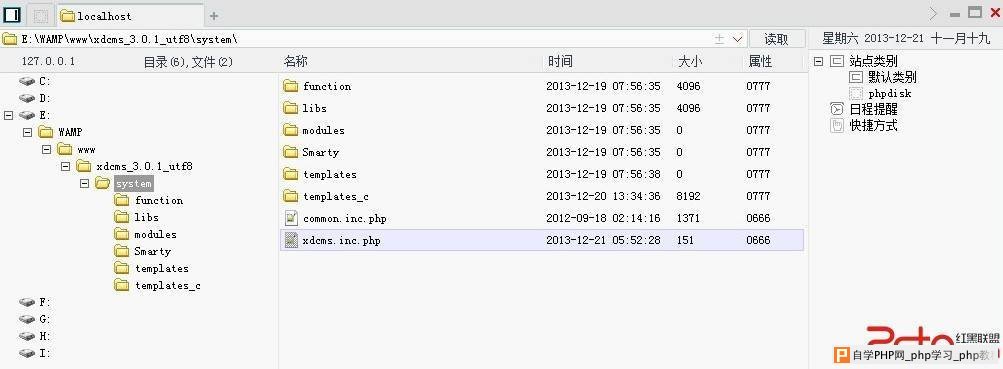Open 快捷方式 shortcuts
Image resolution: width=1003 pixels, height=369 pixels.
(873, 125)
